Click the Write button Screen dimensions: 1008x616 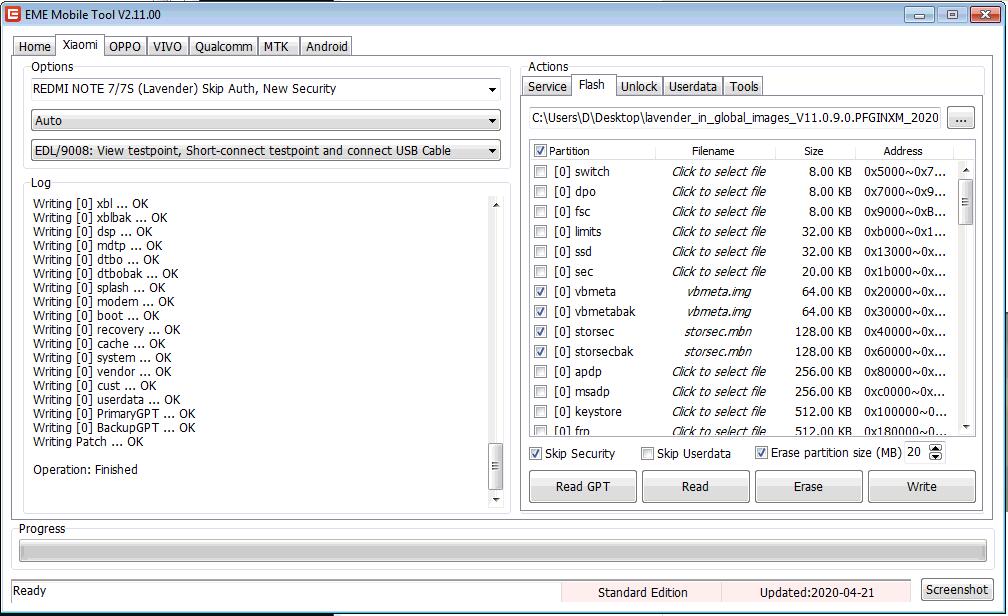(x=921, y=487)
